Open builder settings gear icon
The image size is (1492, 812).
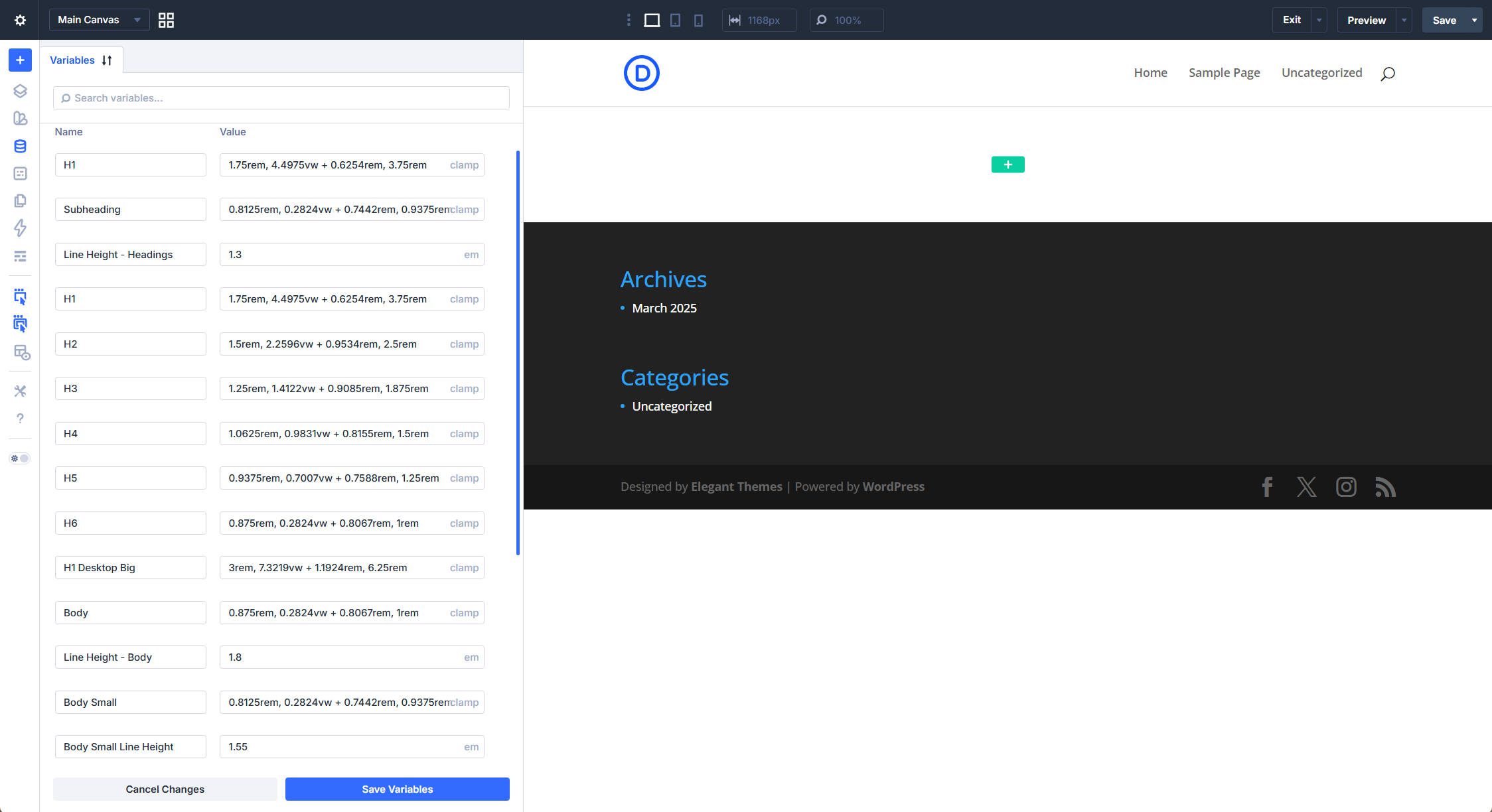[20, 20]
